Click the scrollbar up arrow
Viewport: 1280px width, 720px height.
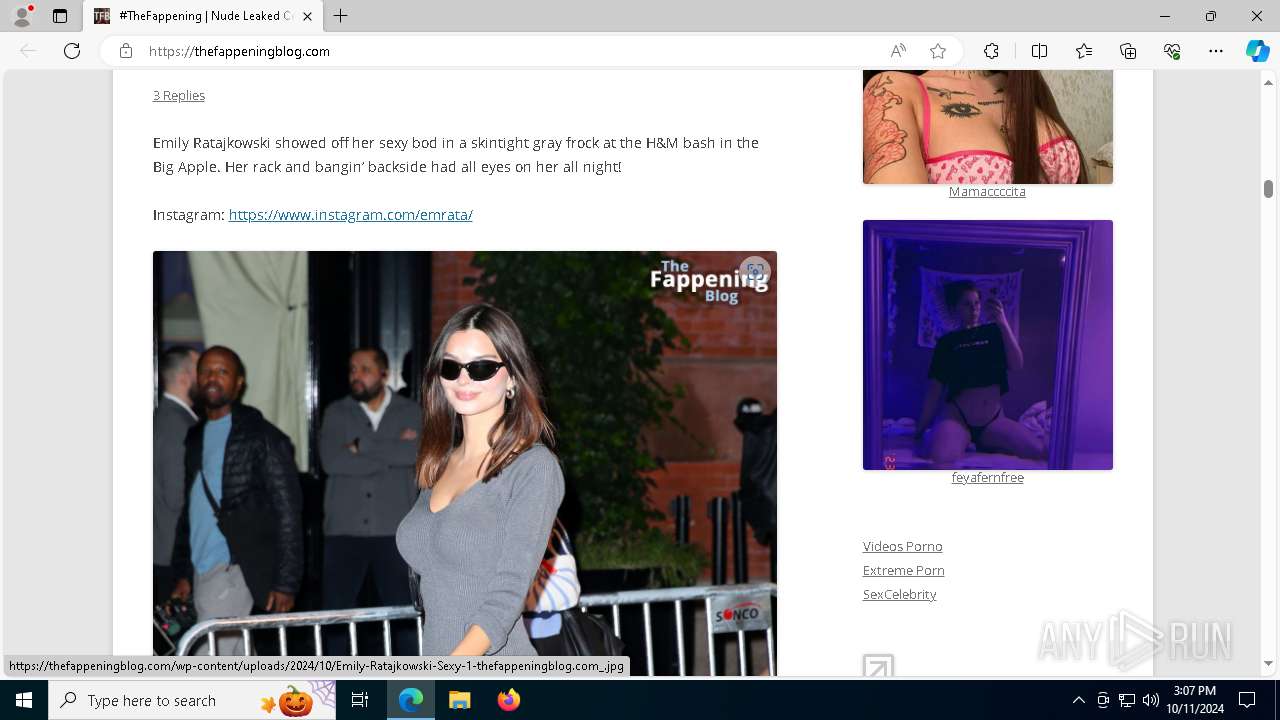[1268, 82]
